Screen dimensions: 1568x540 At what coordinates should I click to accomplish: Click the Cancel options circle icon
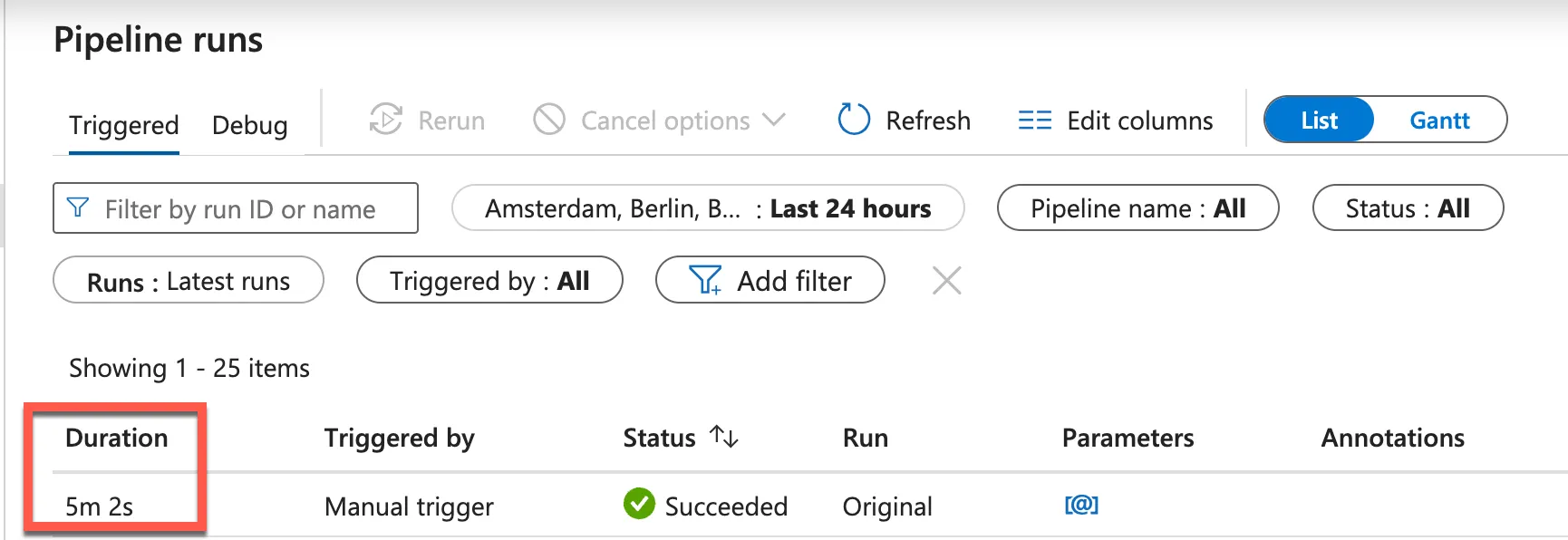coord(549,120)
